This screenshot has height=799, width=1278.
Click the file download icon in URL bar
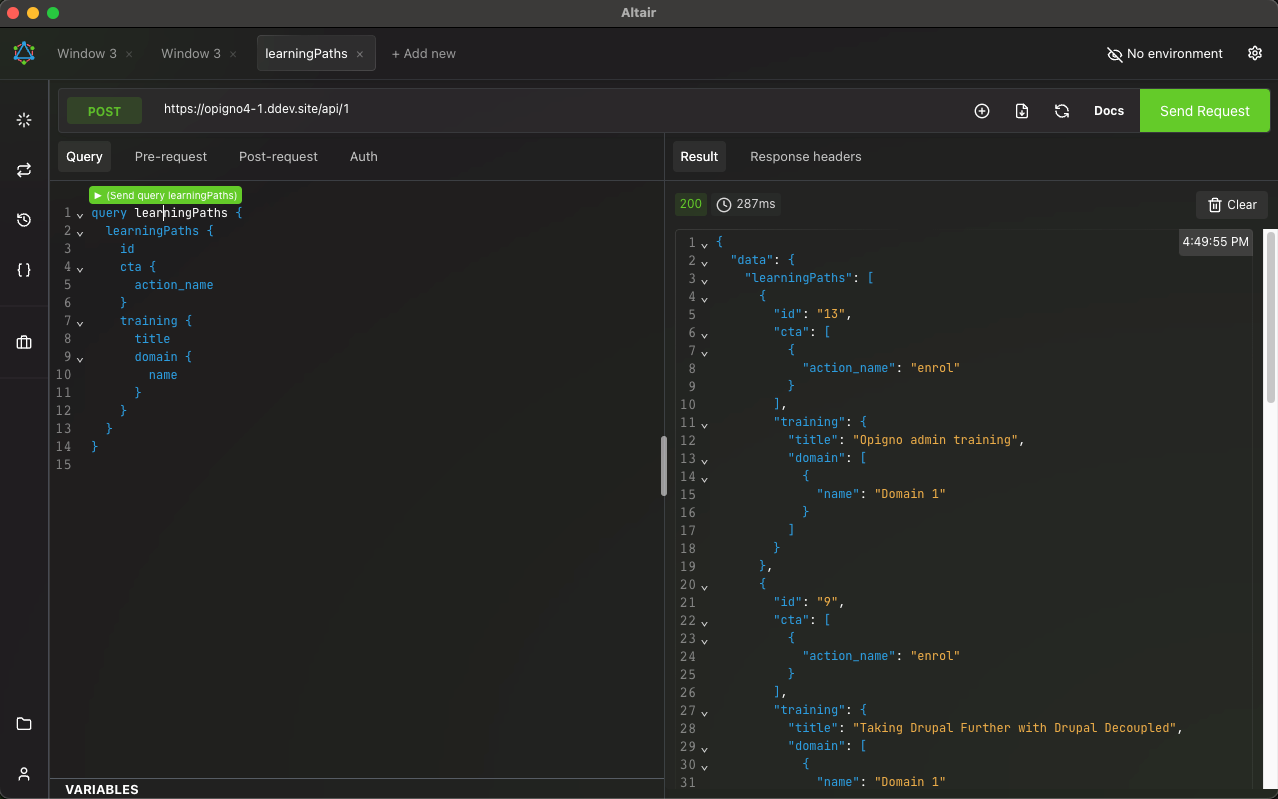1022,111
